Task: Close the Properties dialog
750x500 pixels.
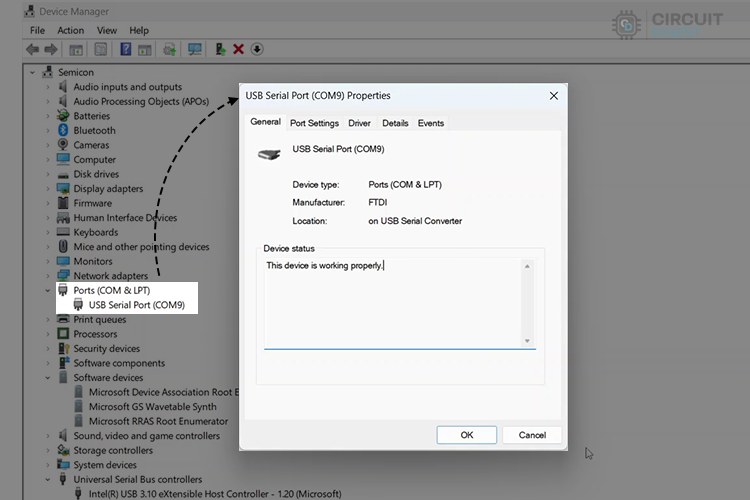Action: click(x=553, y=96)
